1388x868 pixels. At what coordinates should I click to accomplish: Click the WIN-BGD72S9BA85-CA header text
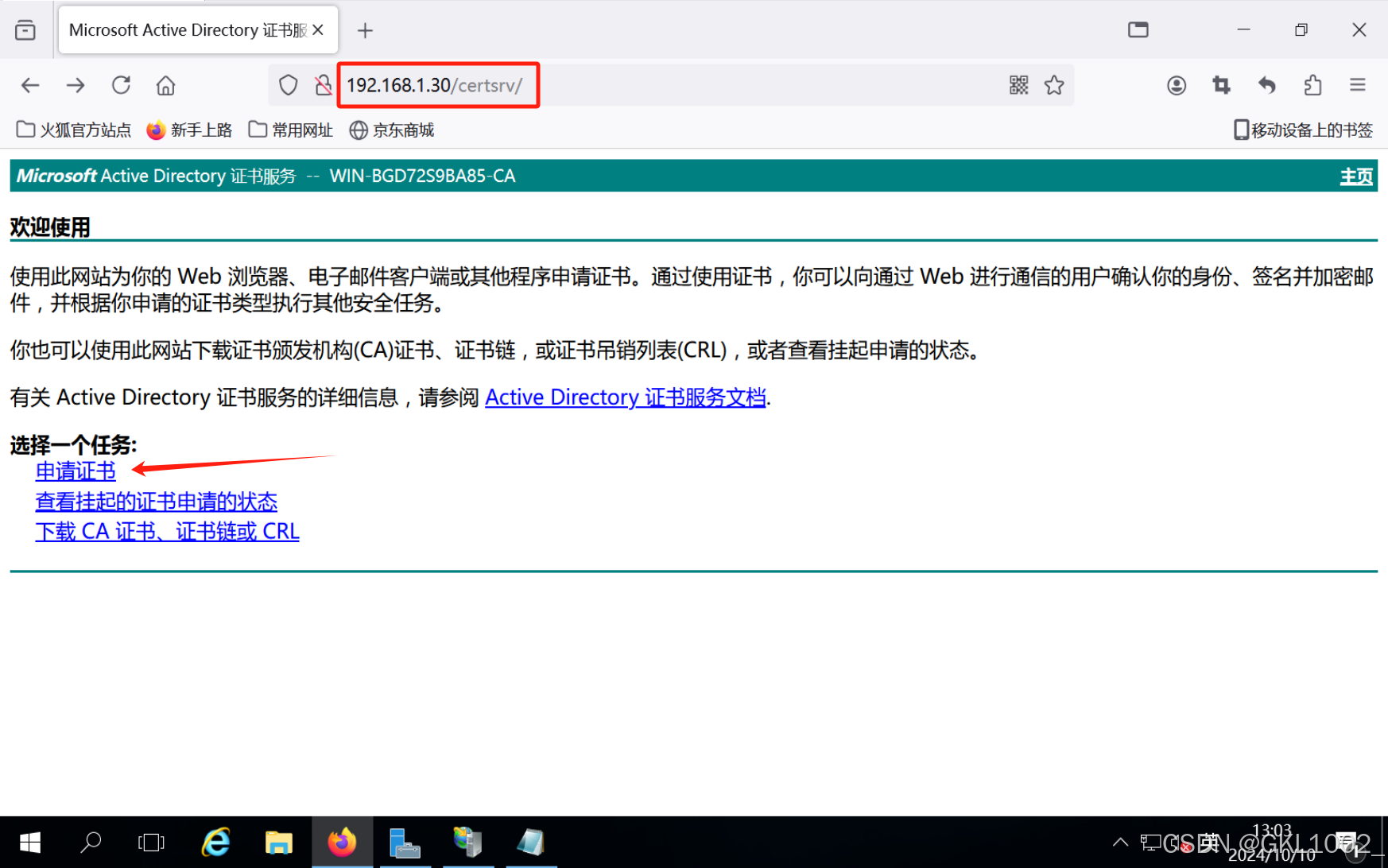[x=423, y=176]
